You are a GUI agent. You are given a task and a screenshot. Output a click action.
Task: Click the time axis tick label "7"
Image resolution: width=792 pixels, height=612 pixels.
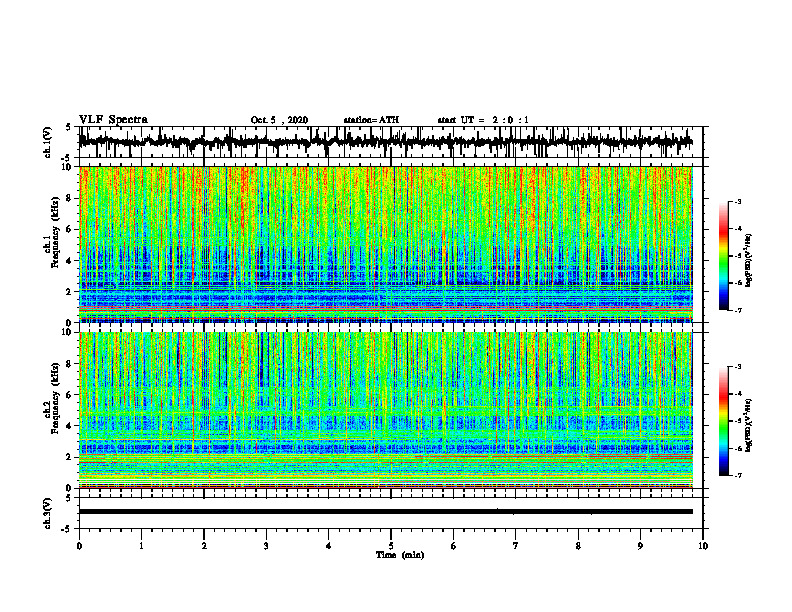pyautogui.click(x=516, y=546)
